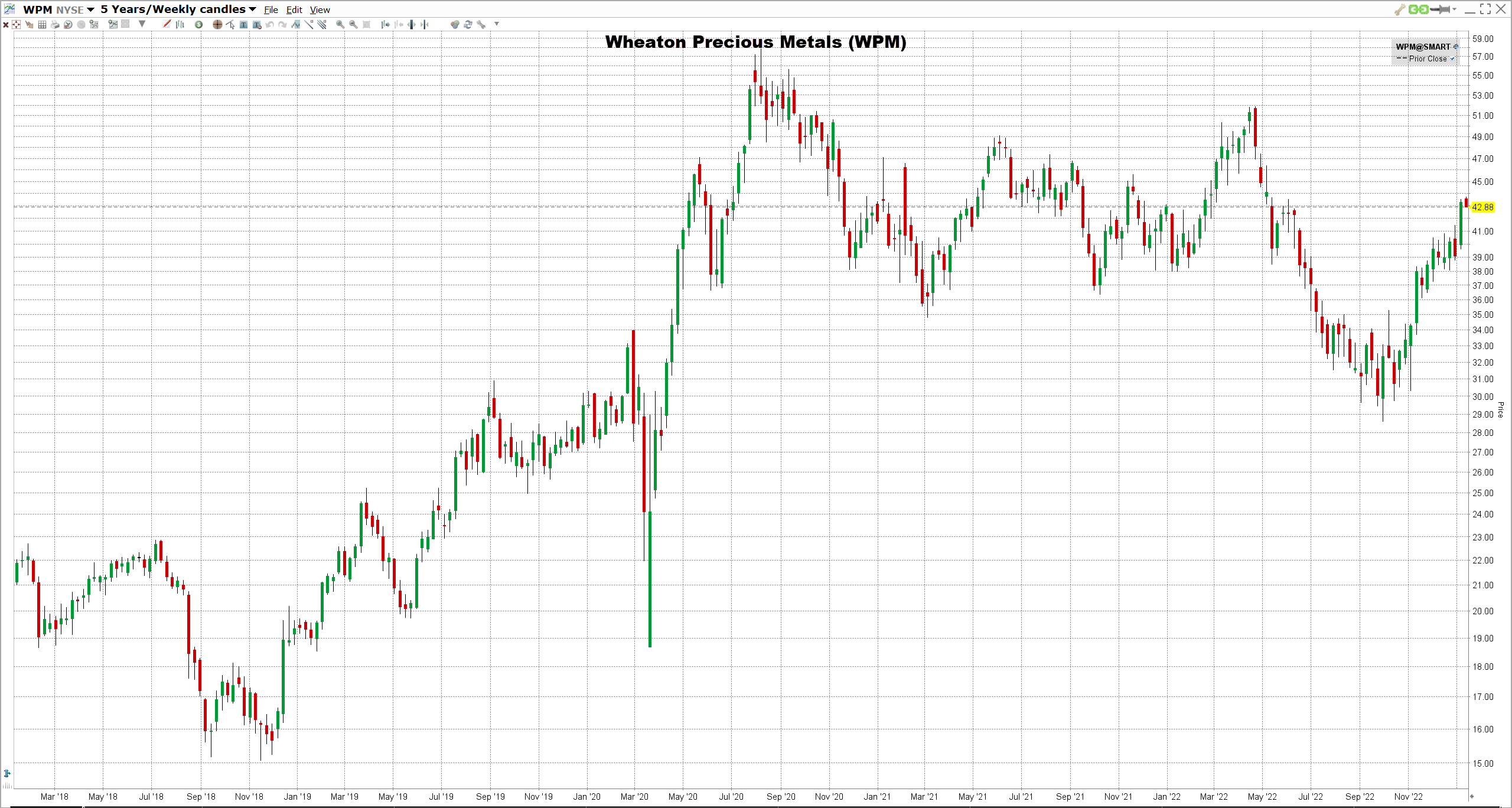Image resolution: width=1512 pixels, height=808 pixels.
Task: Toggle the Prior Close checkbox in legend
Action: click(1452, 58)
